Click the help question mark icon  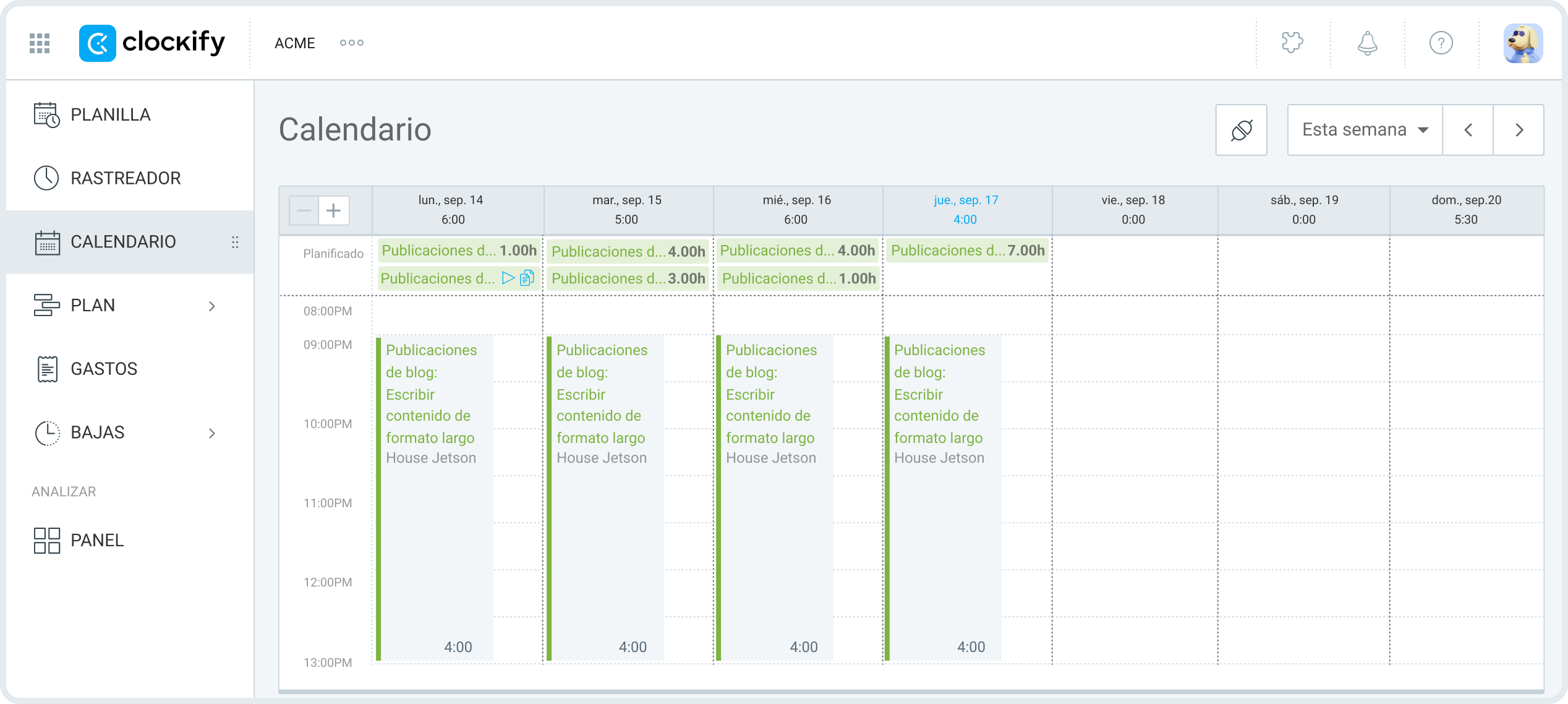(x=1441, y=43)
